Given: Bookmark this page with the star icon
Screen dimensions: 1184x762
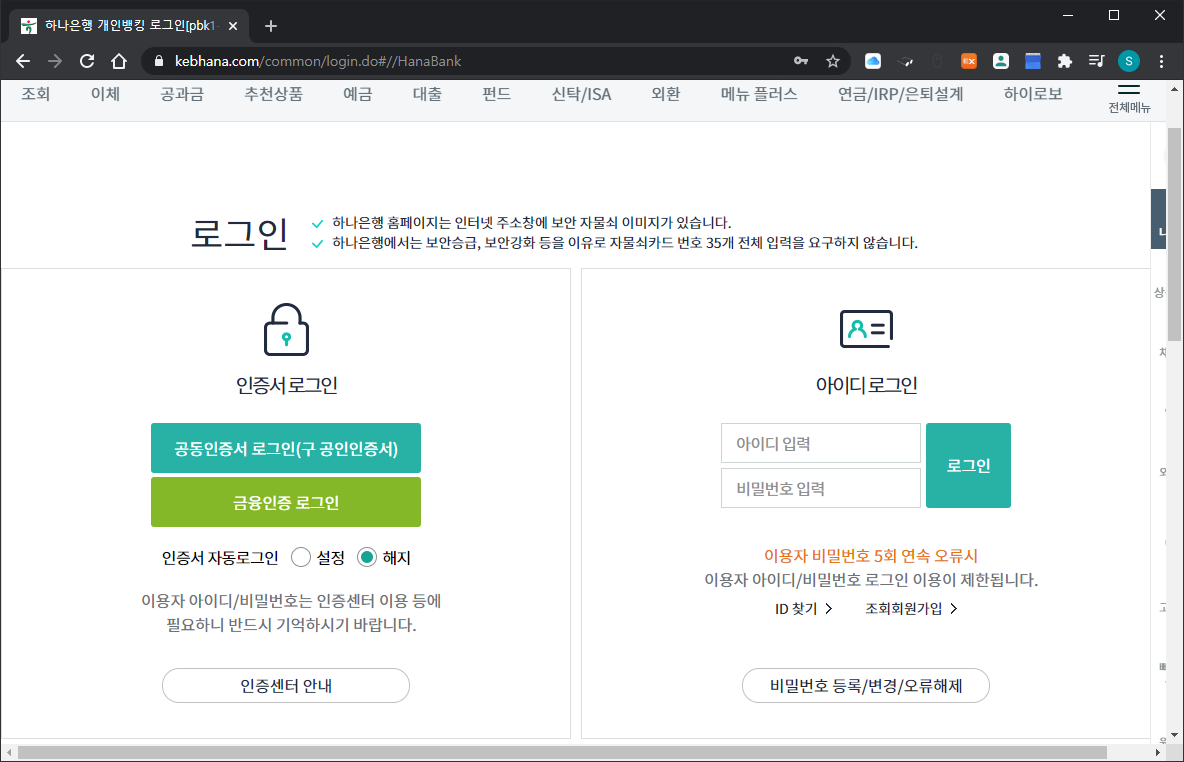Looking at the screenshot, I should (833, 61).
